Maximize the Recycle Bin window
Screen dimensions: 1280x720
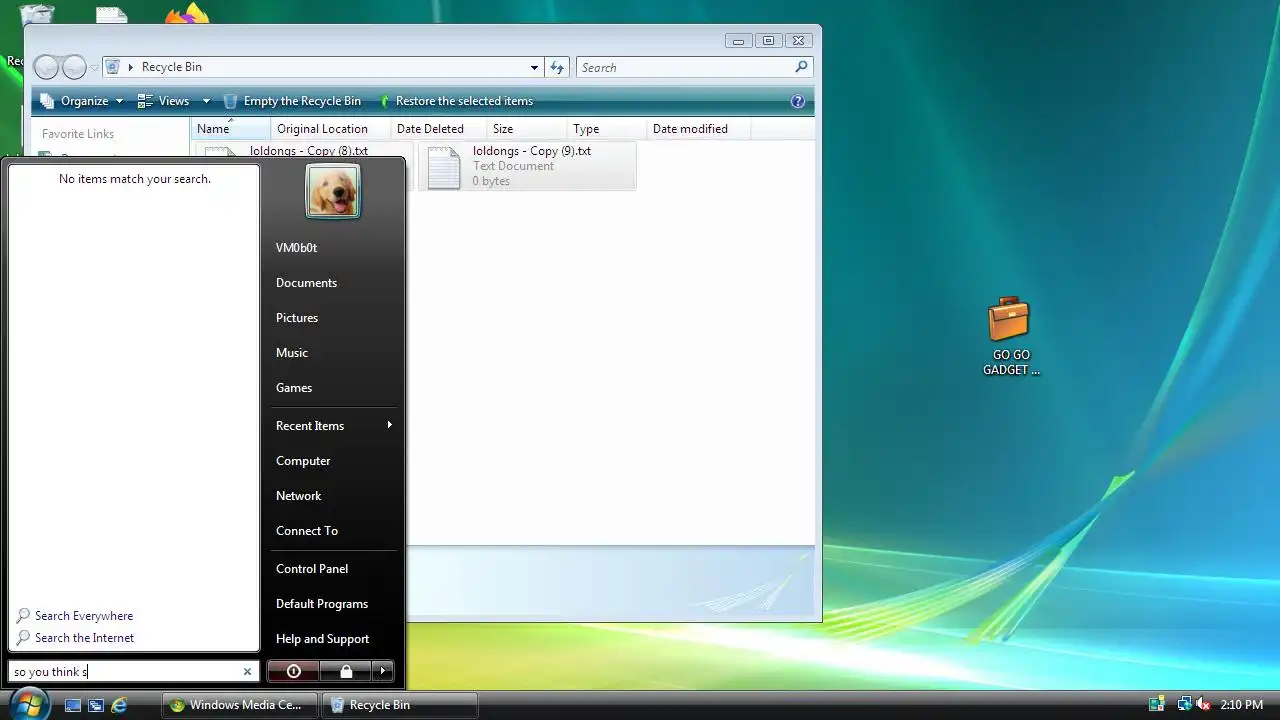[768, 41]
